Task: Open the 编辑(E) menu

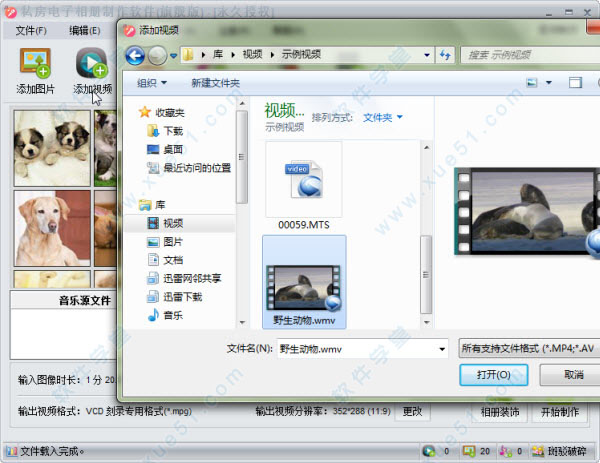Action: tap(85, 31)
